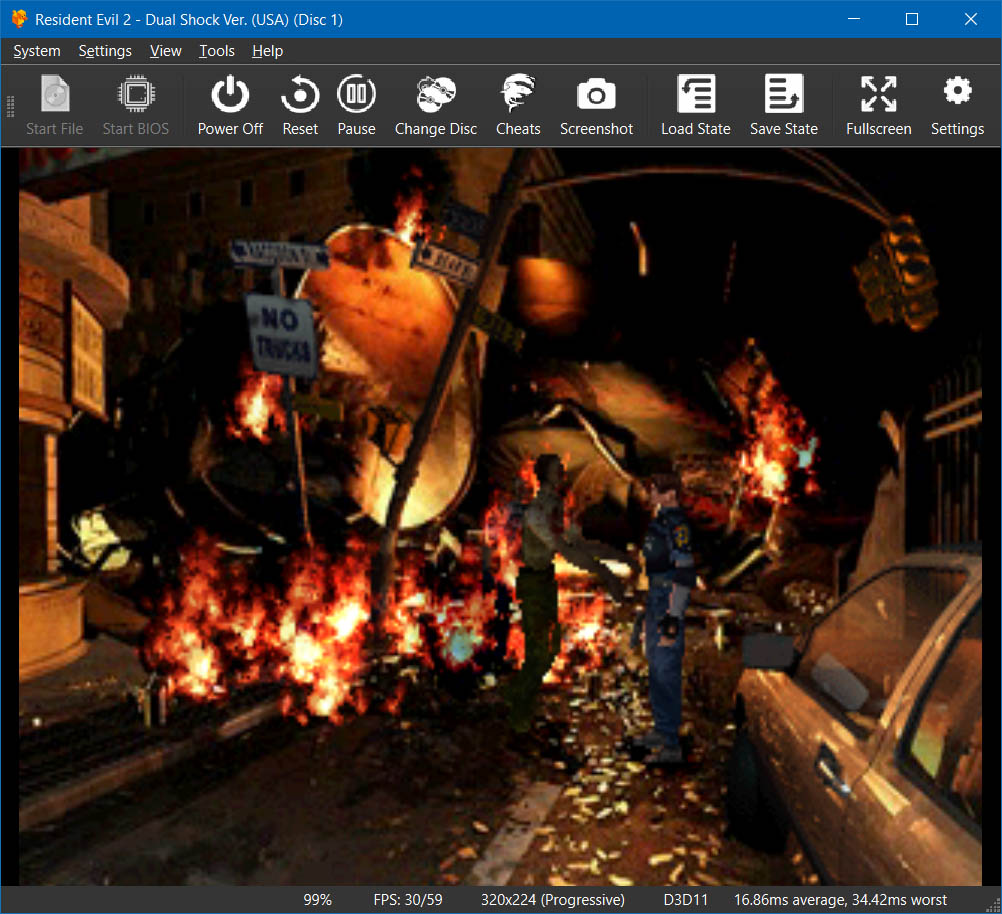Click the toolbar drag handle grip
Viewport: 1002px width, 914px height.
tap(10, 106)
